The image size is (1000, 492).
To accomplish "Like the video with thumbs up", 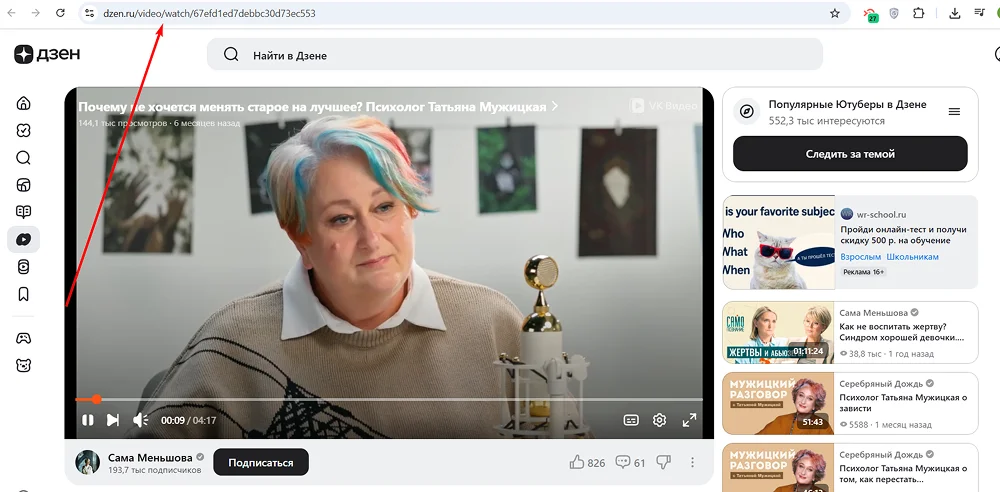I will pyautogui.click(x=577, y=462).
